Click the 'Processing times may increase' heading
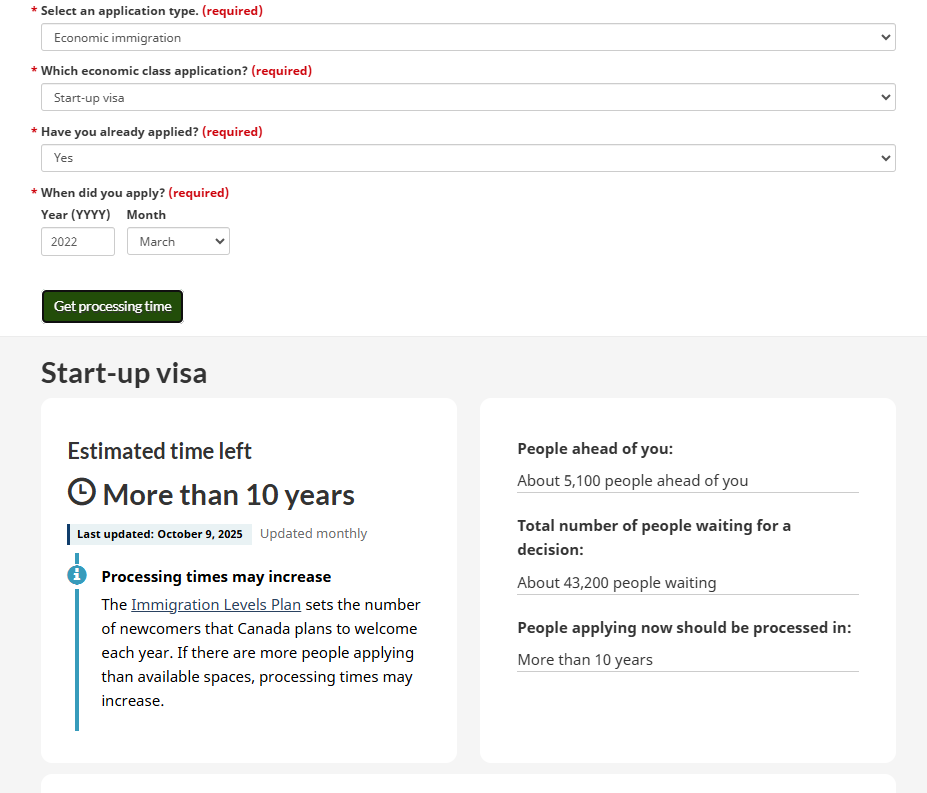Image resolution: width=927 pixels, height=793 pixels. [x=216, y=577]
